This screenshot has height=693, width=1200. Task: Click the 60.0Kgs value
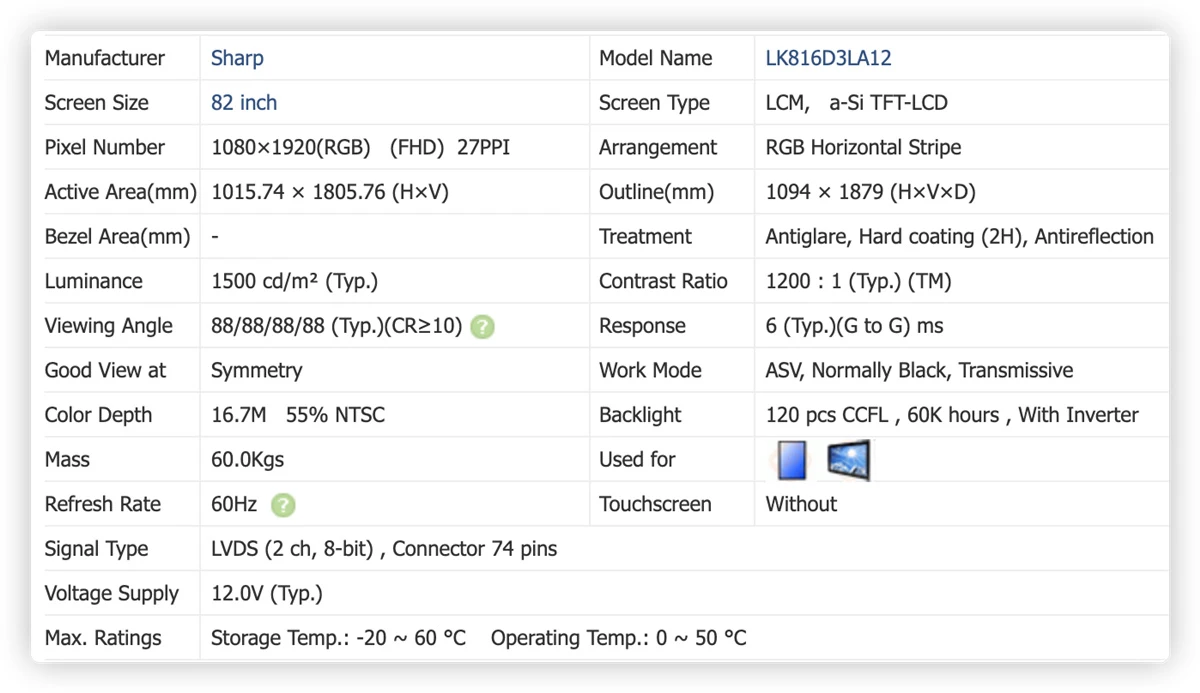click(247, 460)
